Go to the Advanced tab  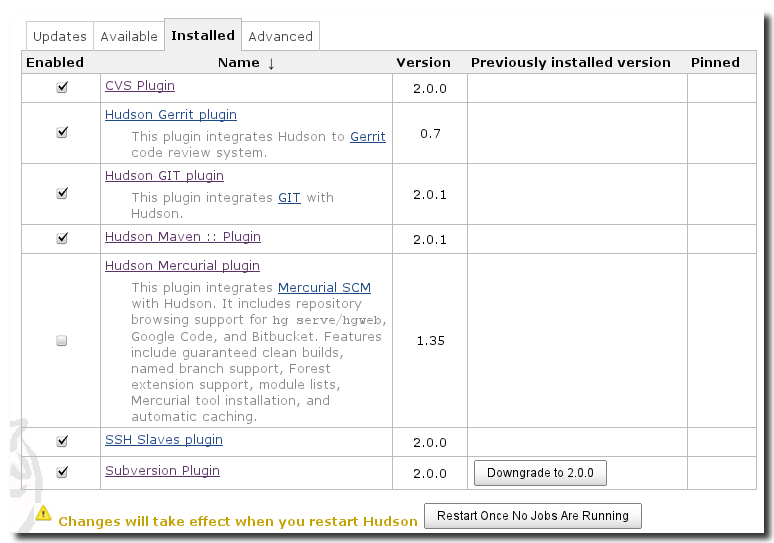point(280,36)
